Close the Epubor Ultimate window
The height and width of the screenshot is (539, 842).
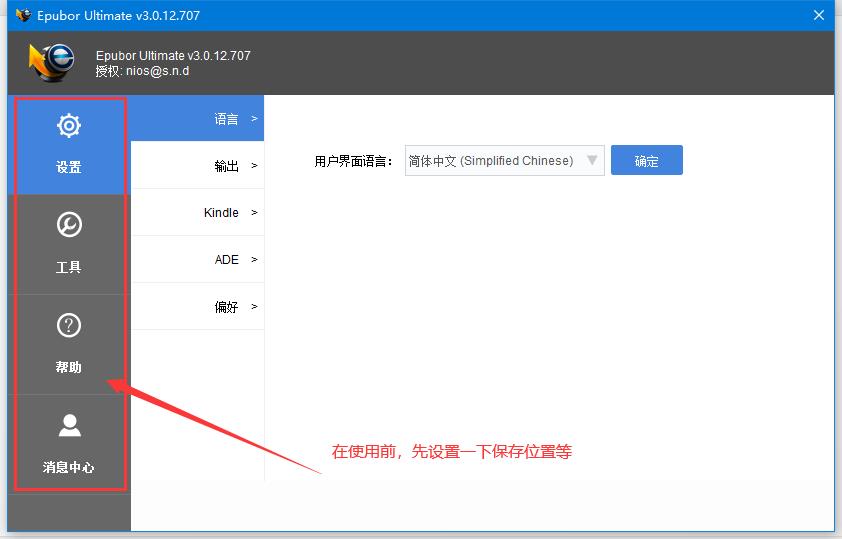coord(818,15)
